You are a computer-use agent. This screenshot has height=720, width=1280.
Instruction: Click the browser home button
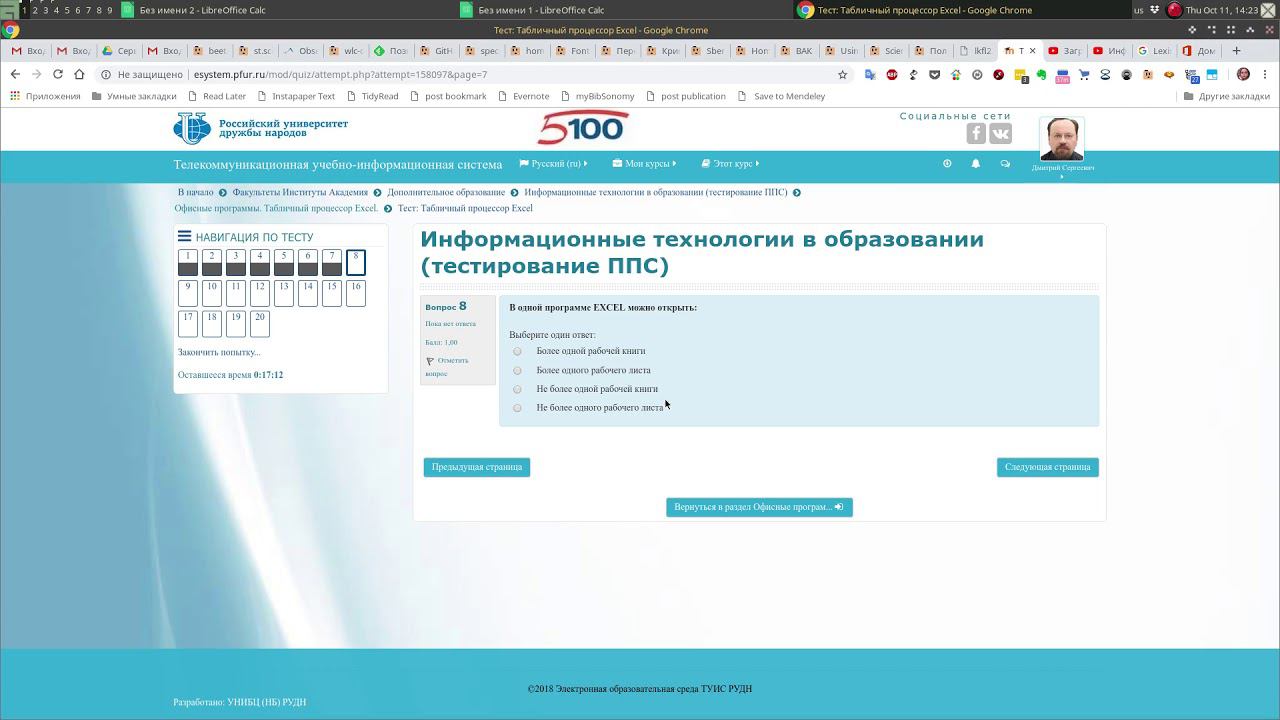(79, 75)
